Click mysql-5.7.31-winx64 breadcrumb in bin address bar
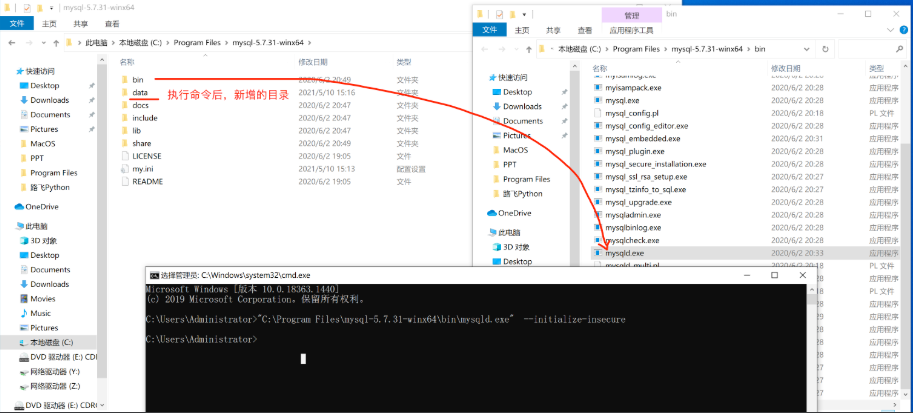913x413 pixels. 707,50
